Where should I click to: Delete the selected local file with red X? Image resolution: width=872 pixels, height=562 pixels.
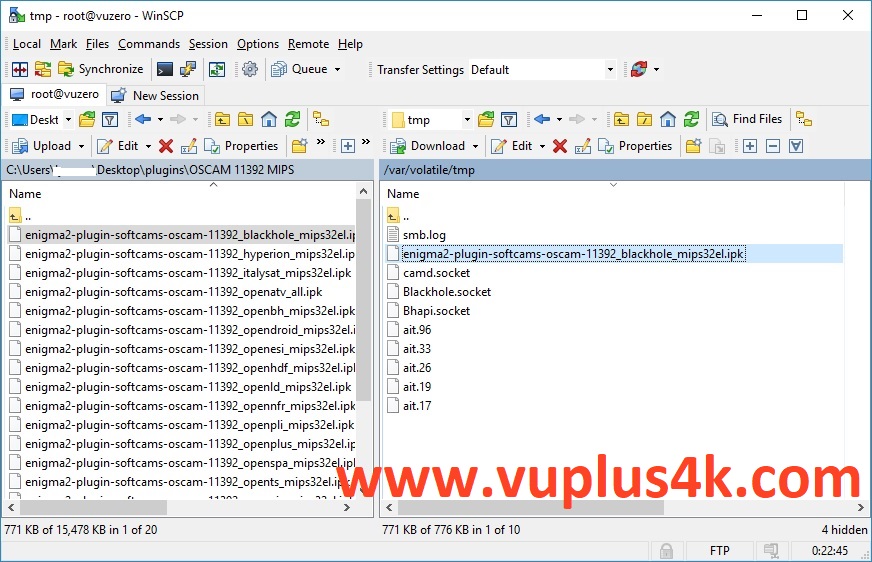tap(166, 146)
